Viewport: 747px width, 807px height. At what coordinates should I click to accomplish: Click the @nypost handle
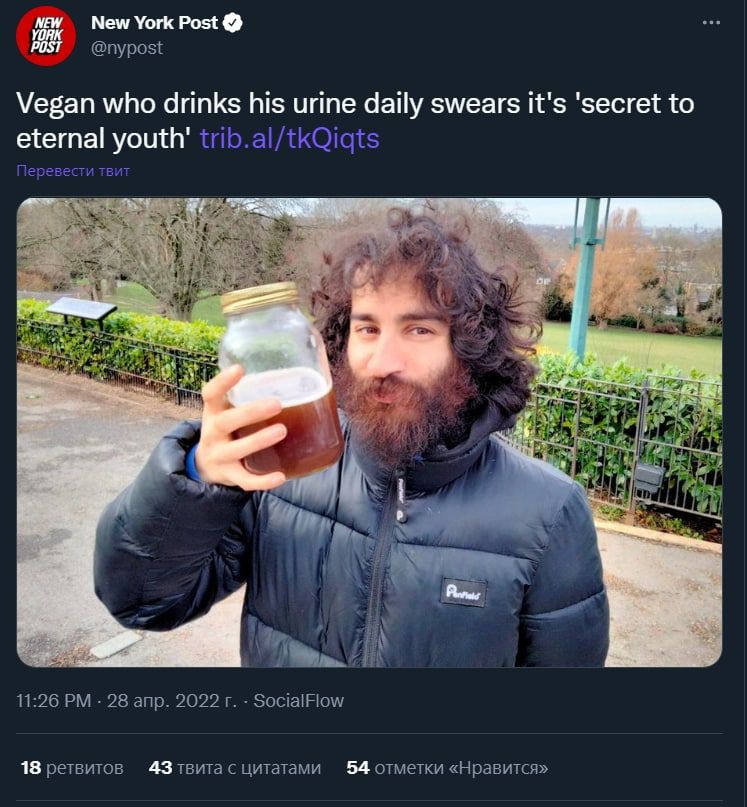pyautogui.click(x=127, y=47)
